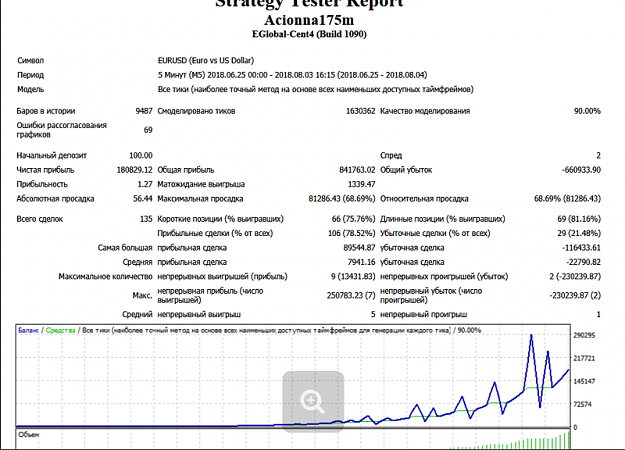Screen dimensions: 625x450
Task: Click the consecutive wins value '9 (13431.83)'
Action: click(353, 276)
